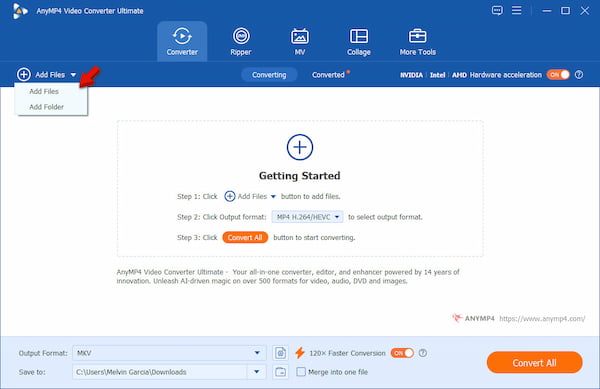The image size is (600, 389).
Task: Minimize the AnyMP4 window
Action: pos(547,11)
